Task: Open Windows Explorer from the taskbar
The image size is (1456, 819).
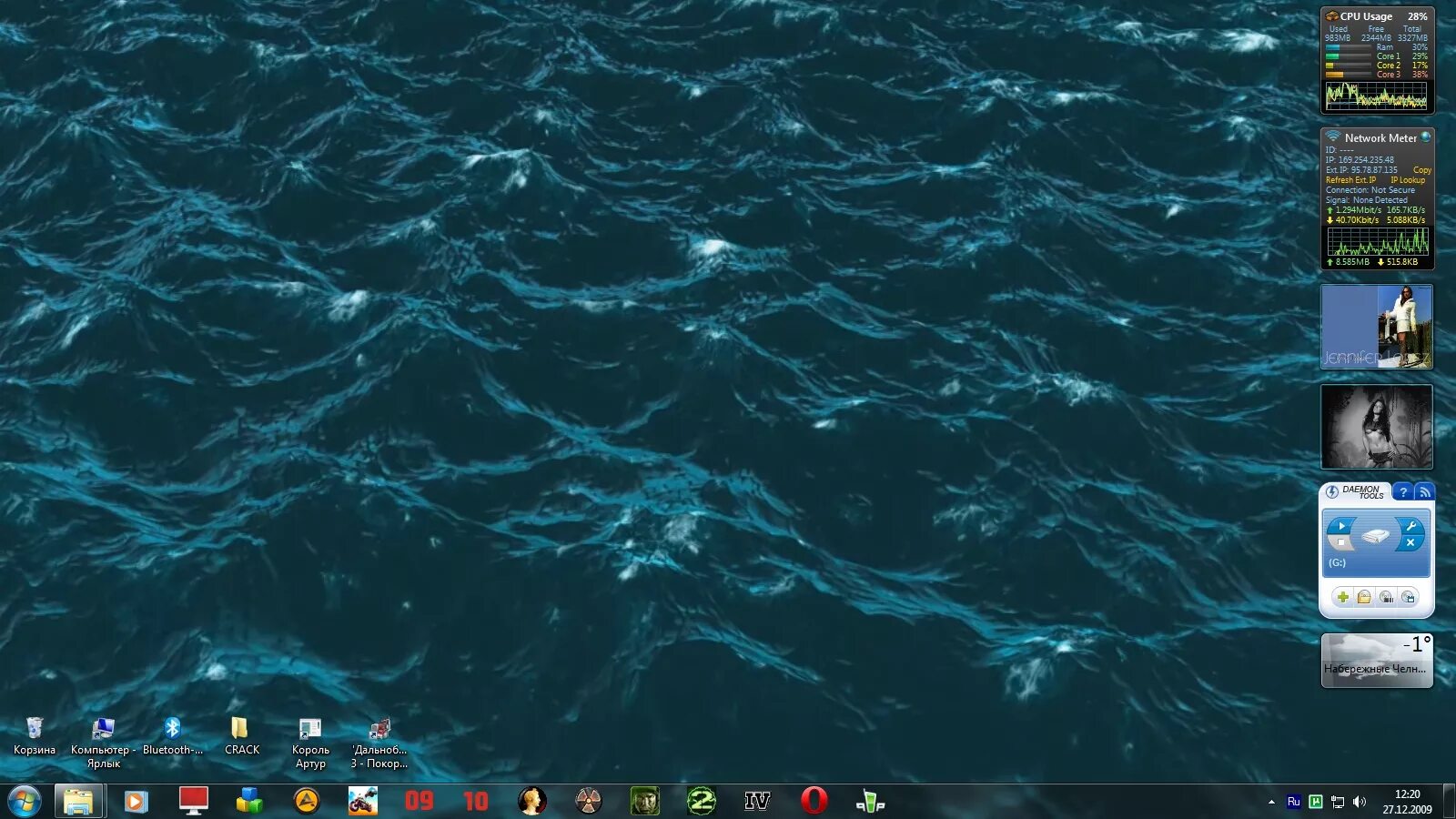Action: point(79,802)
